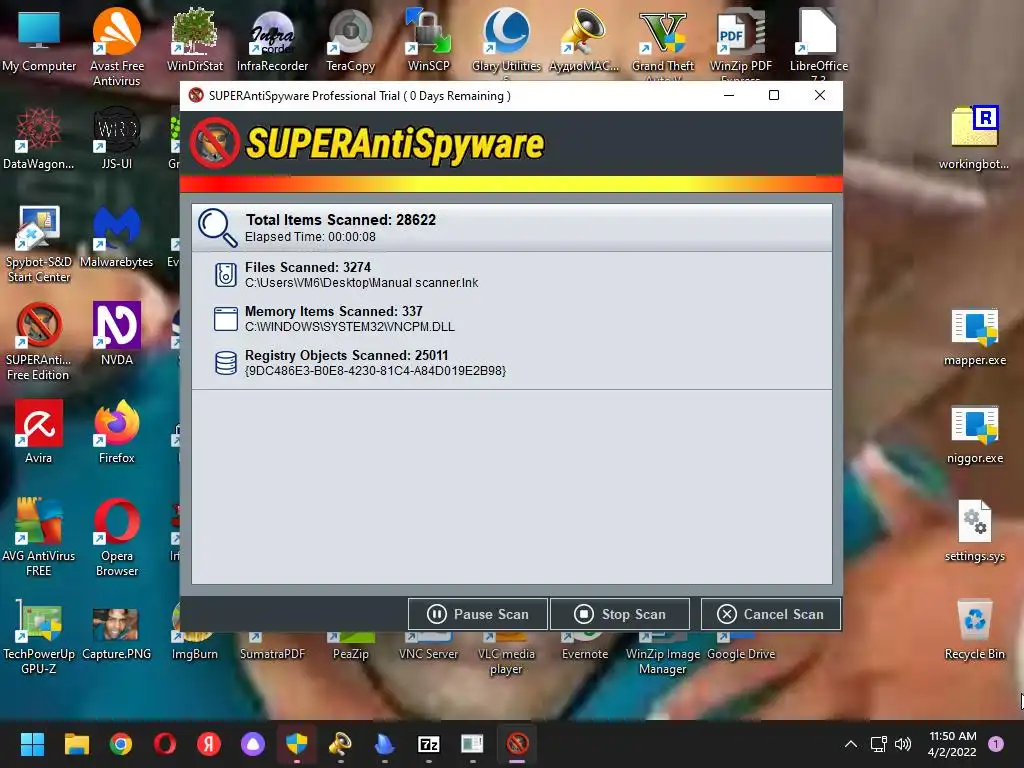
Task: Open TechPowerUp GPU-Z shortcut
Action: pyautogui.click(x=39, y=635)
